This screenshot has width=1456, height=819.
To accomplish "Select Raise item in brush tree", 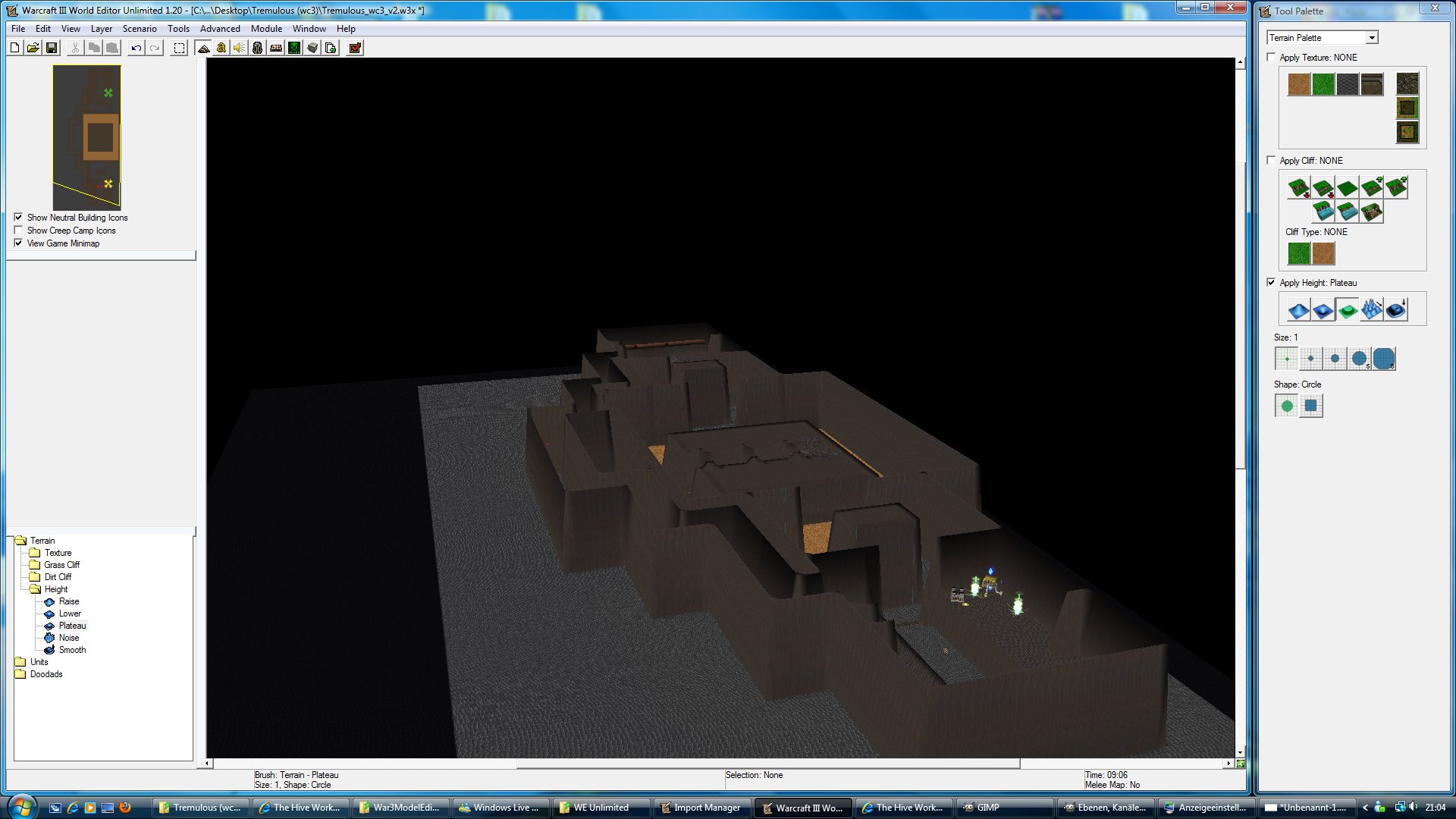I will 69,601.
